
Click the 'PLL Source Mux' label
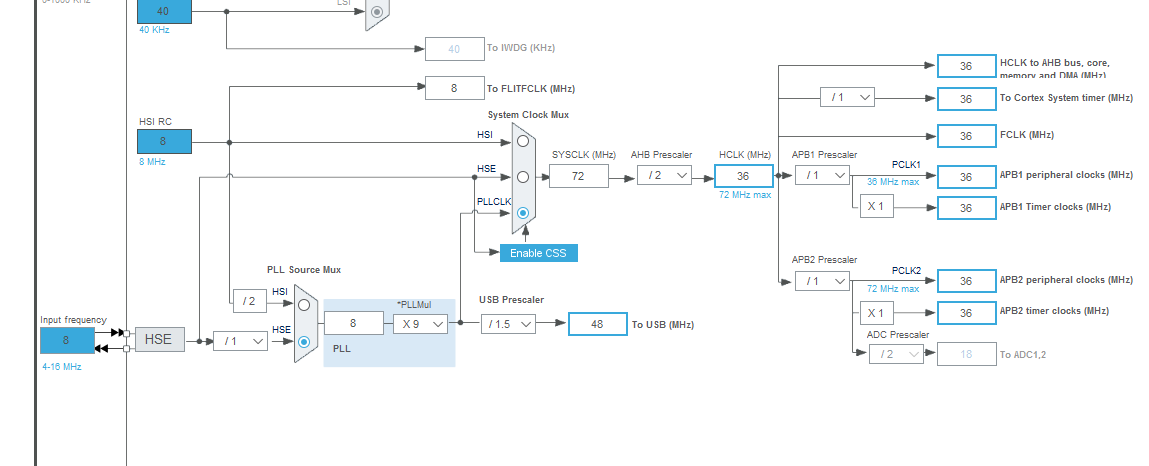pyautogui.click(x=303, y=270)
